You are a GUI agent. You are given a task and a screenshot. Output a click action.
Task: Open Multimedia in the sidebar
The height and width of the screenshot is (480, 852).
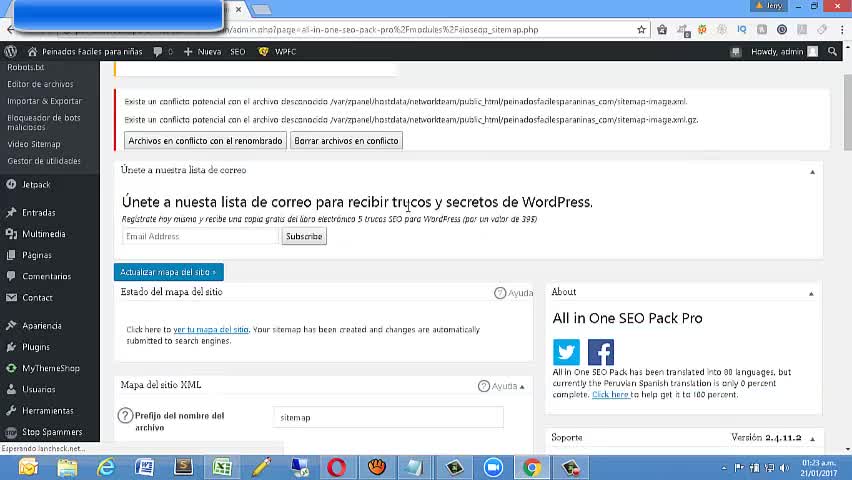[x=43, y=234]
